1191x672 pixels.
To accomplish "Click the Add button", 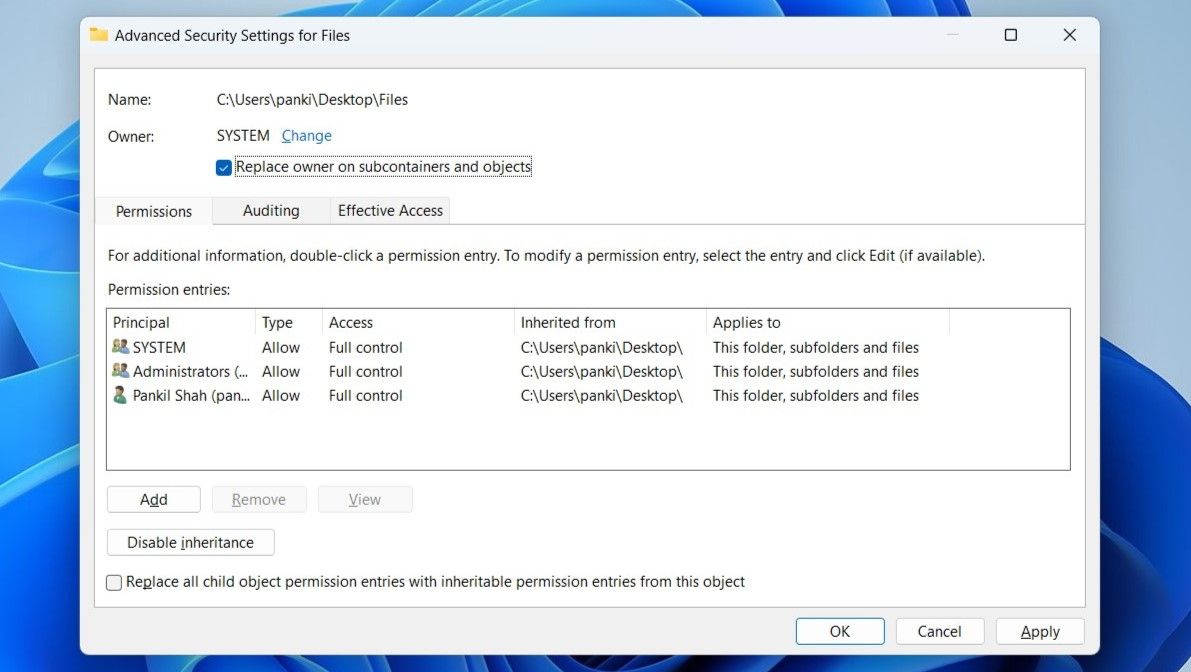I will coord(153,499).
